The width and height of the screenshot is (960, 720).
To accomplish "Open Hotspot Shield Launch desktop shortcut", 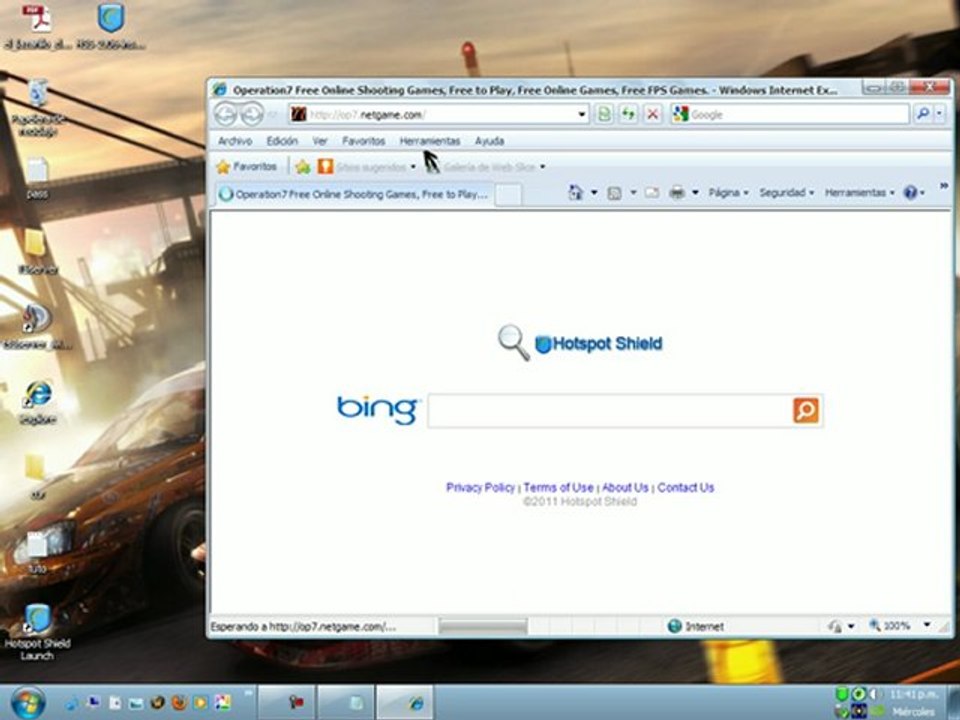I will click(37, 632).
